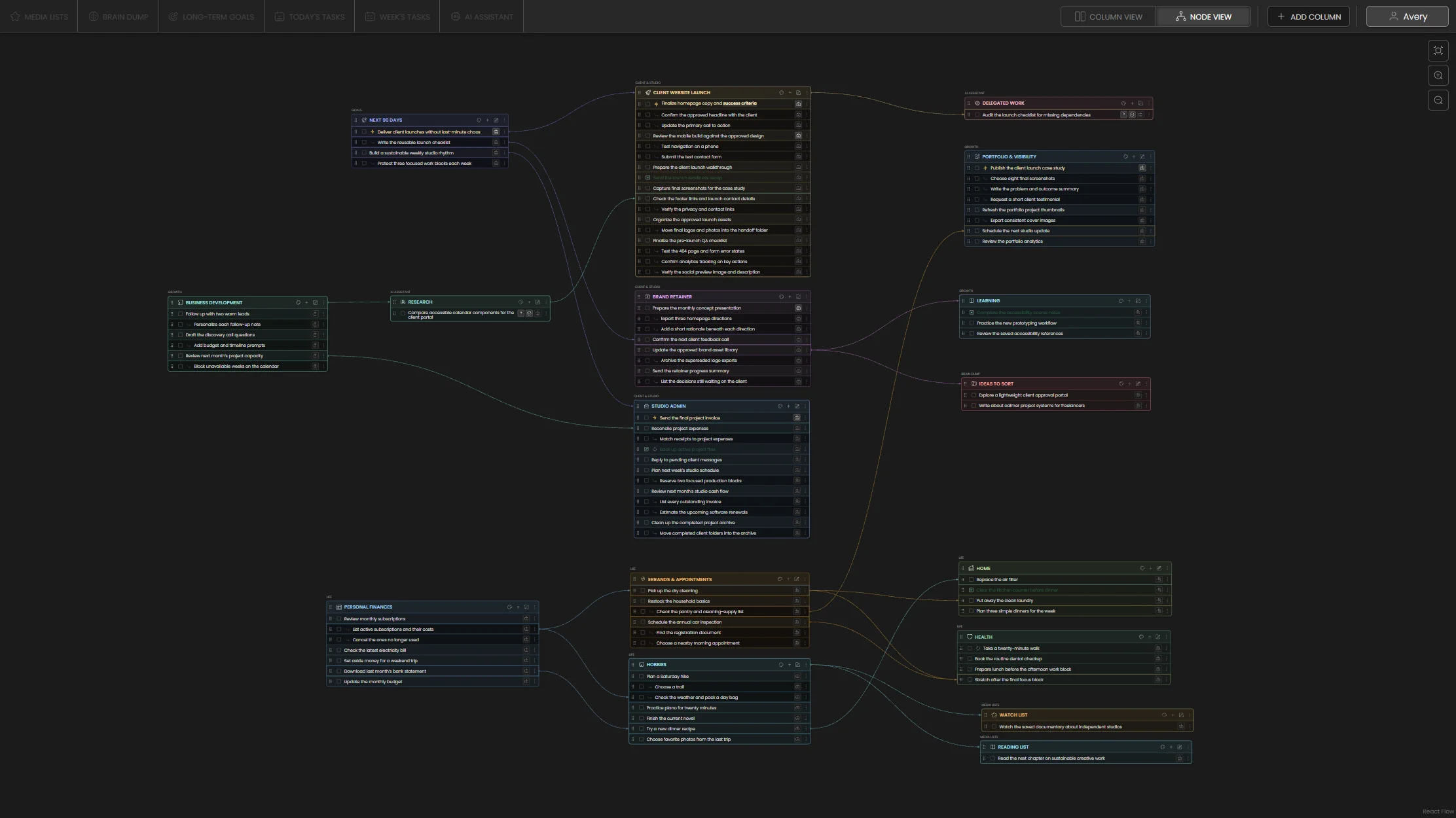Viewport: 1456px width, 818px height.
Task: Open the three-dot menu of Client Website Launch card
Action: click(x=807, y=93)
